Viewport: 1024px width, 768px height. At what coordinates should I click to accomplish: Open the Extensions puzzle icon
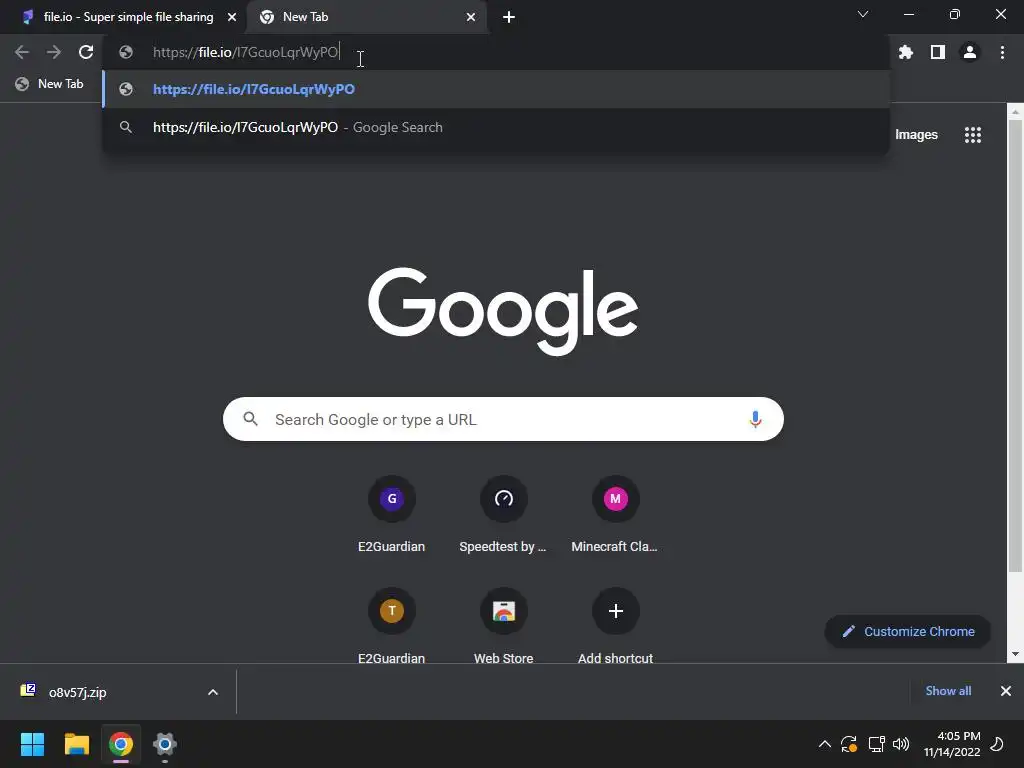[906, 52]
